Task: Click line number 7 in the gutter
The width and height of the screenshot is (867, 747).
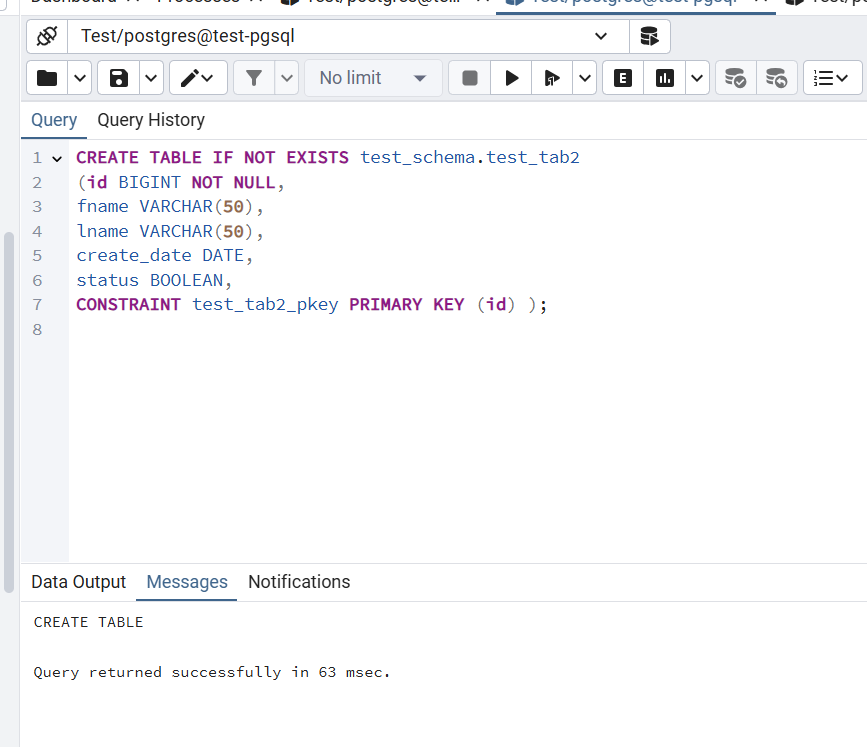Action: coord(37,305)
